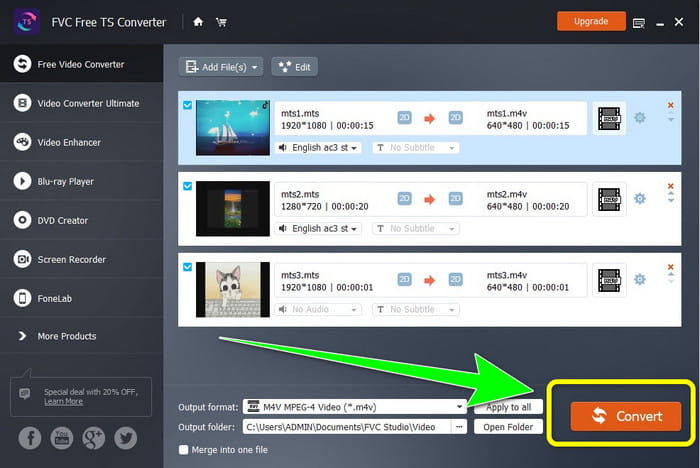Image resolution: width=700 pixels, height=468 pixels.
Task: Open subtitle dropdown for mts2.mts
Action: [x=416, y=229]
